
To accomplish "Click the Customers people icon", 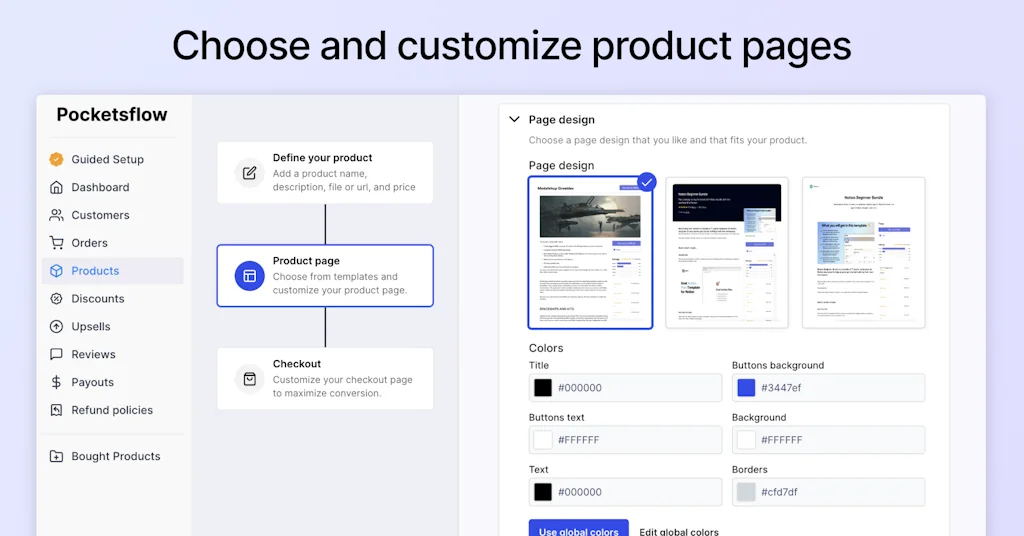I will tap(56, 215).
